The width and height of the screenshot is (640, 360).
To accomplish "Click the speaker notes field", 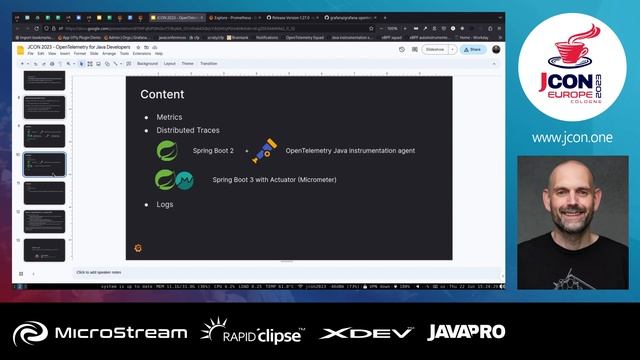I will point(286,272).
